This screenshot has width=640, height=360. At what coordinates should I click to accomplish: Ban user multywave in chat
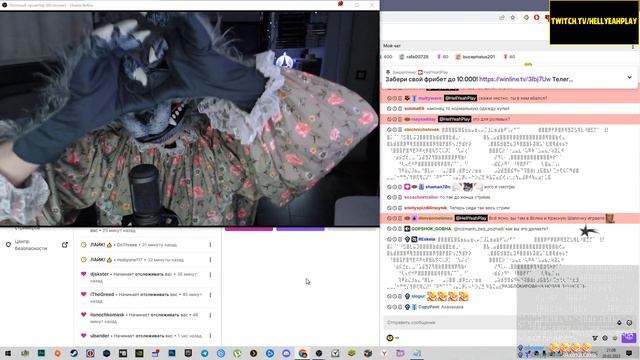coord(389,98)
